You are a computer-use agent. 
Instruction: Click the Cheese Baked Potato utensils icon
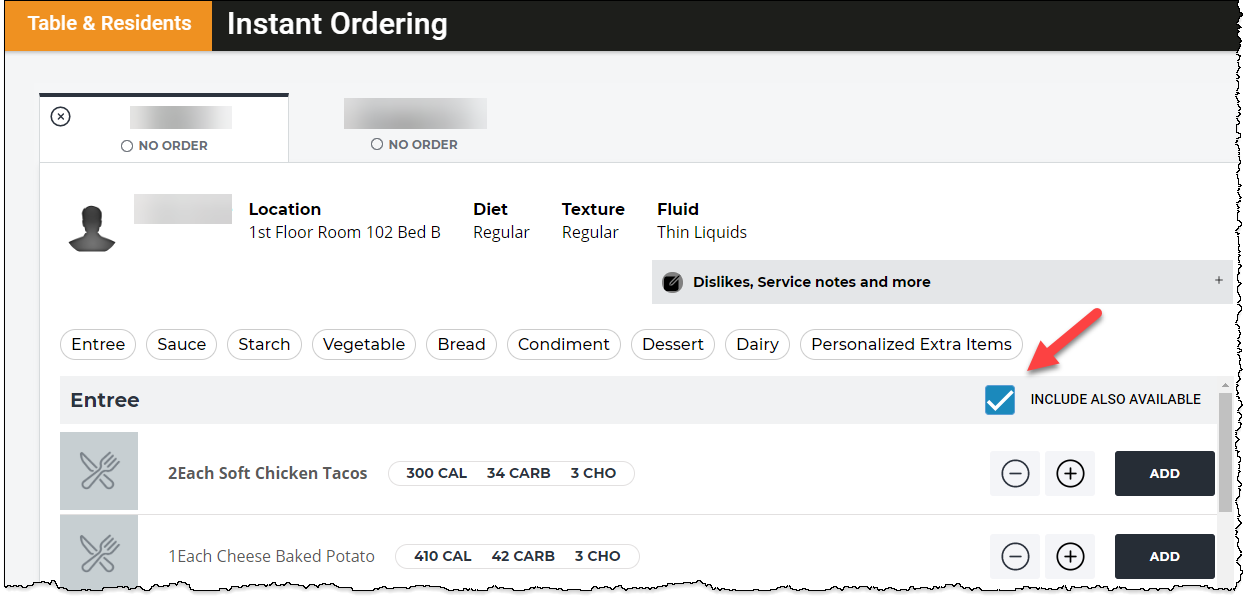coord(99,553)
